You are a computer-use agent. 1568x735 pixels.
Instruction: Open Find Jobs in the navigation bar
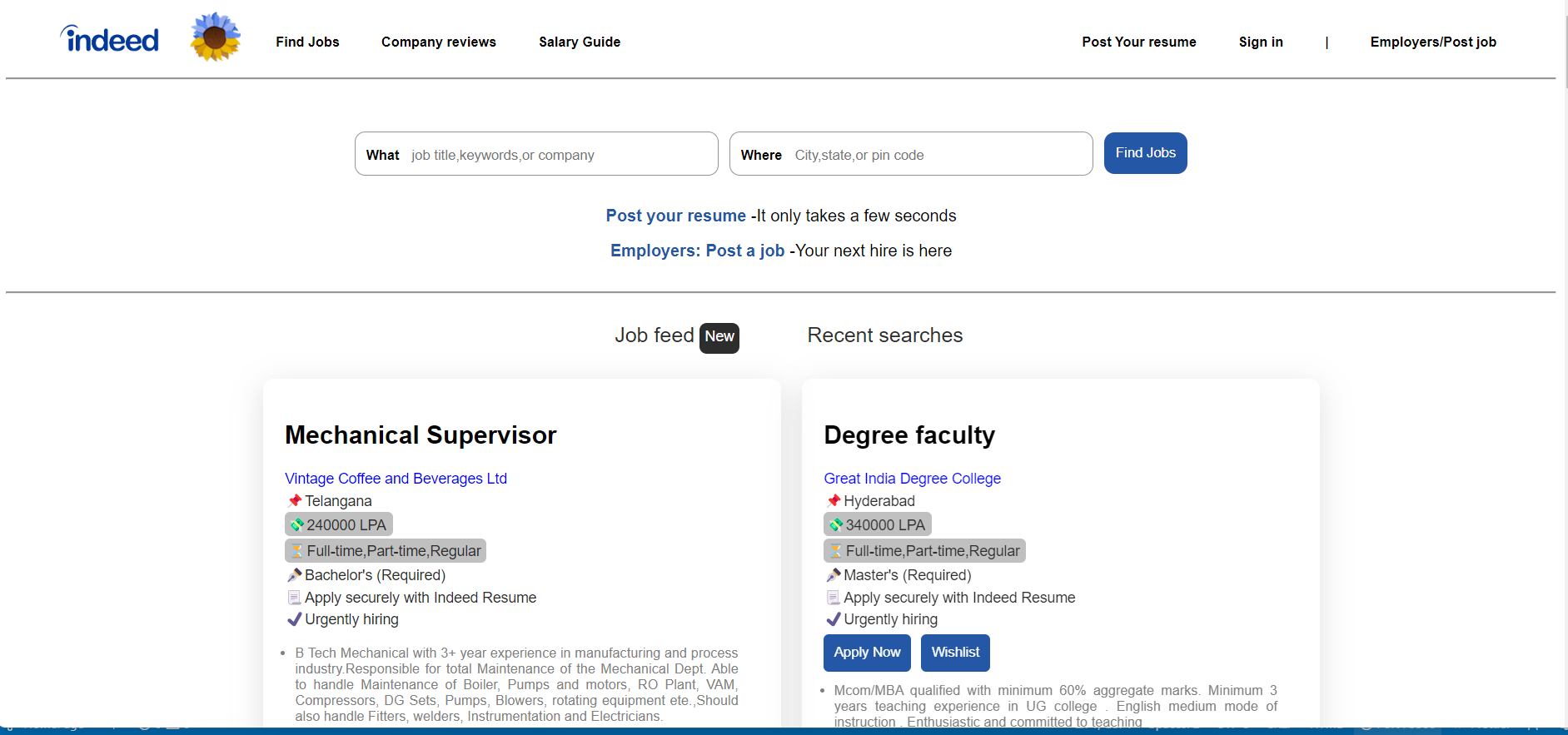(307, 42)
